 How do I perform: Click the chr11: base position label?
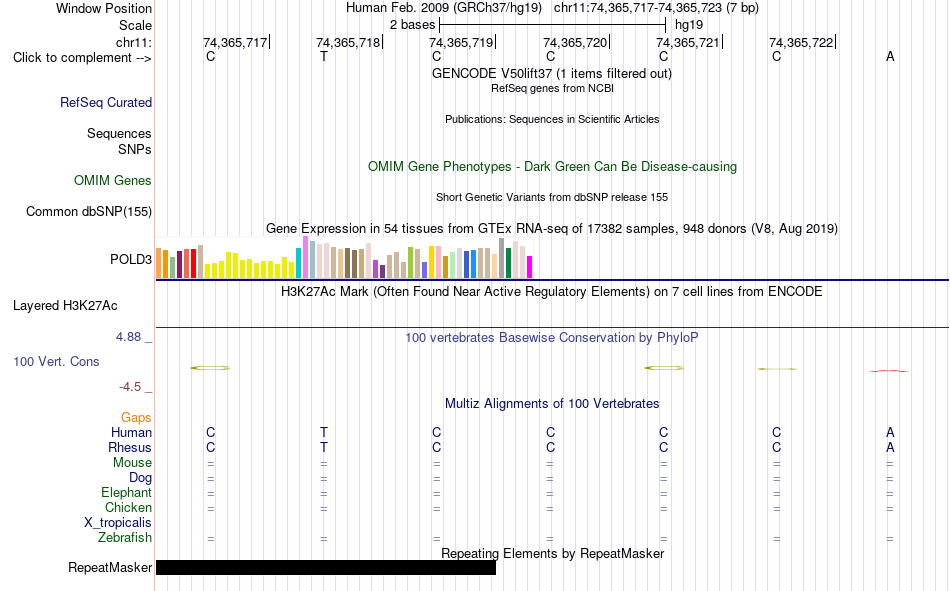133,42
